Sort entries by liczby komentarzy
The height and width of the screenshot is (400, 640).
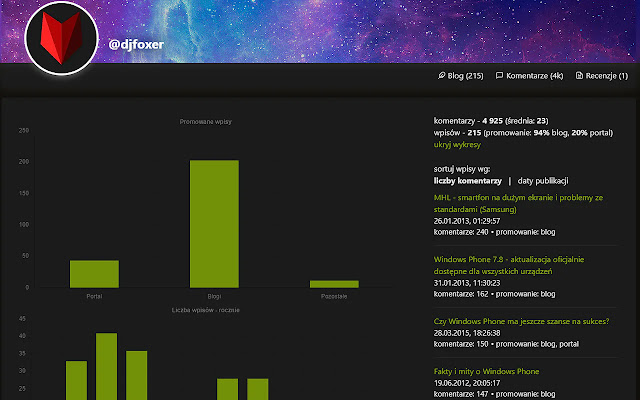[467, 181]
